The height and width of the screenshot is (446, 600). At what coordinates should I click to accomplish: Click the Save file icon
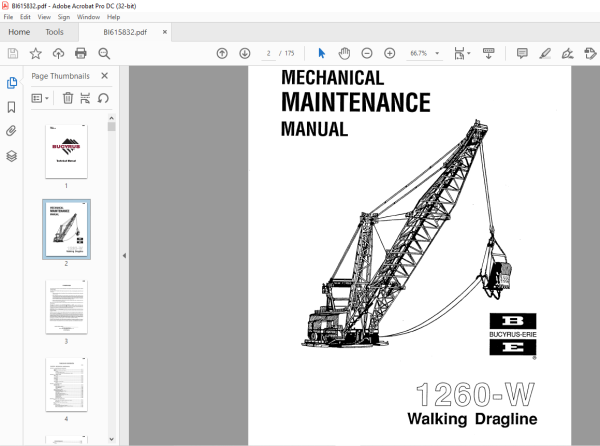[x=13, y=53]
